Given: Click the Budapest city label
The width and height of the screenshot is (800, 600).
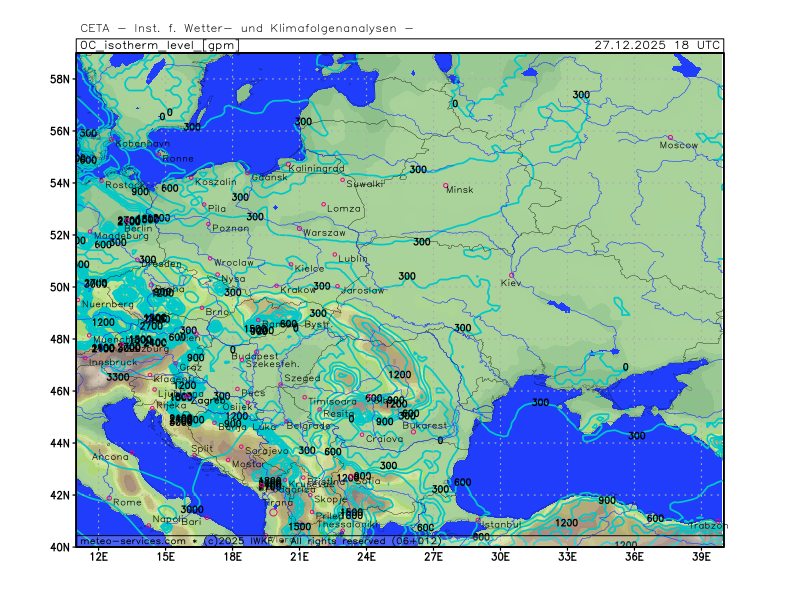Looking at the screenshot, I should [254, 356].
